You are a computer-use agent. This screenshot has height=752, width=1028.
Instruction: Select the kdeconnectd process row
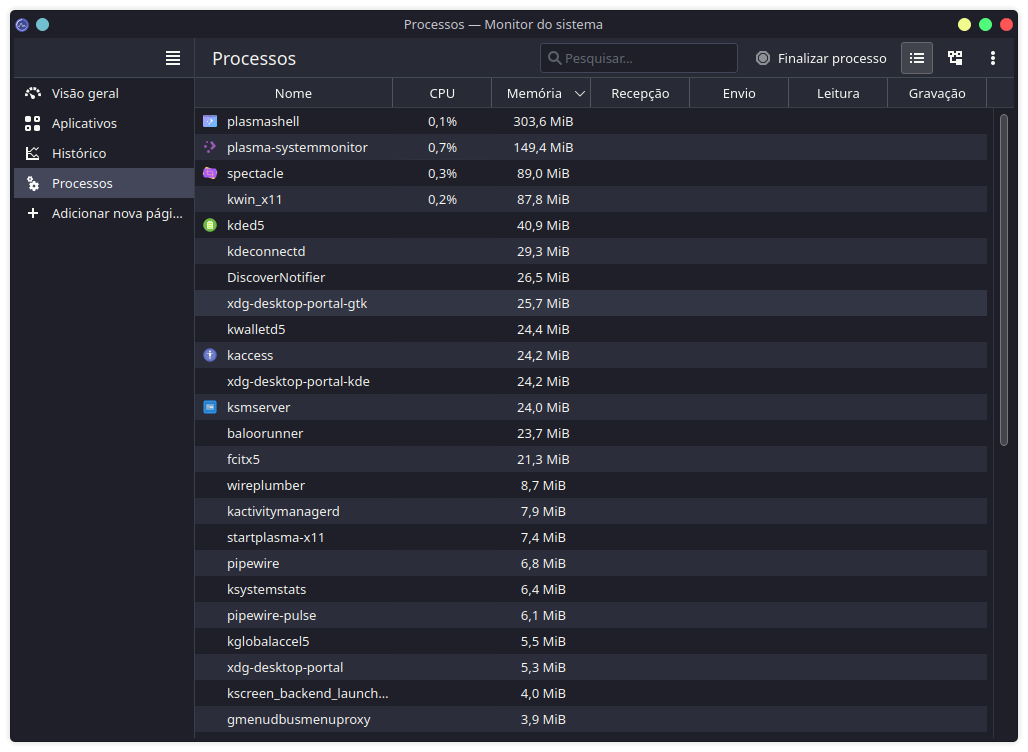coord(591,252)
